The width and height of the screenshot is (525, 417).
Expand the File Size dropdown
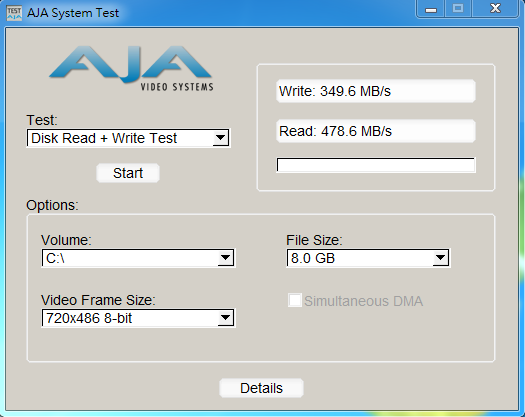pos(368,258)
